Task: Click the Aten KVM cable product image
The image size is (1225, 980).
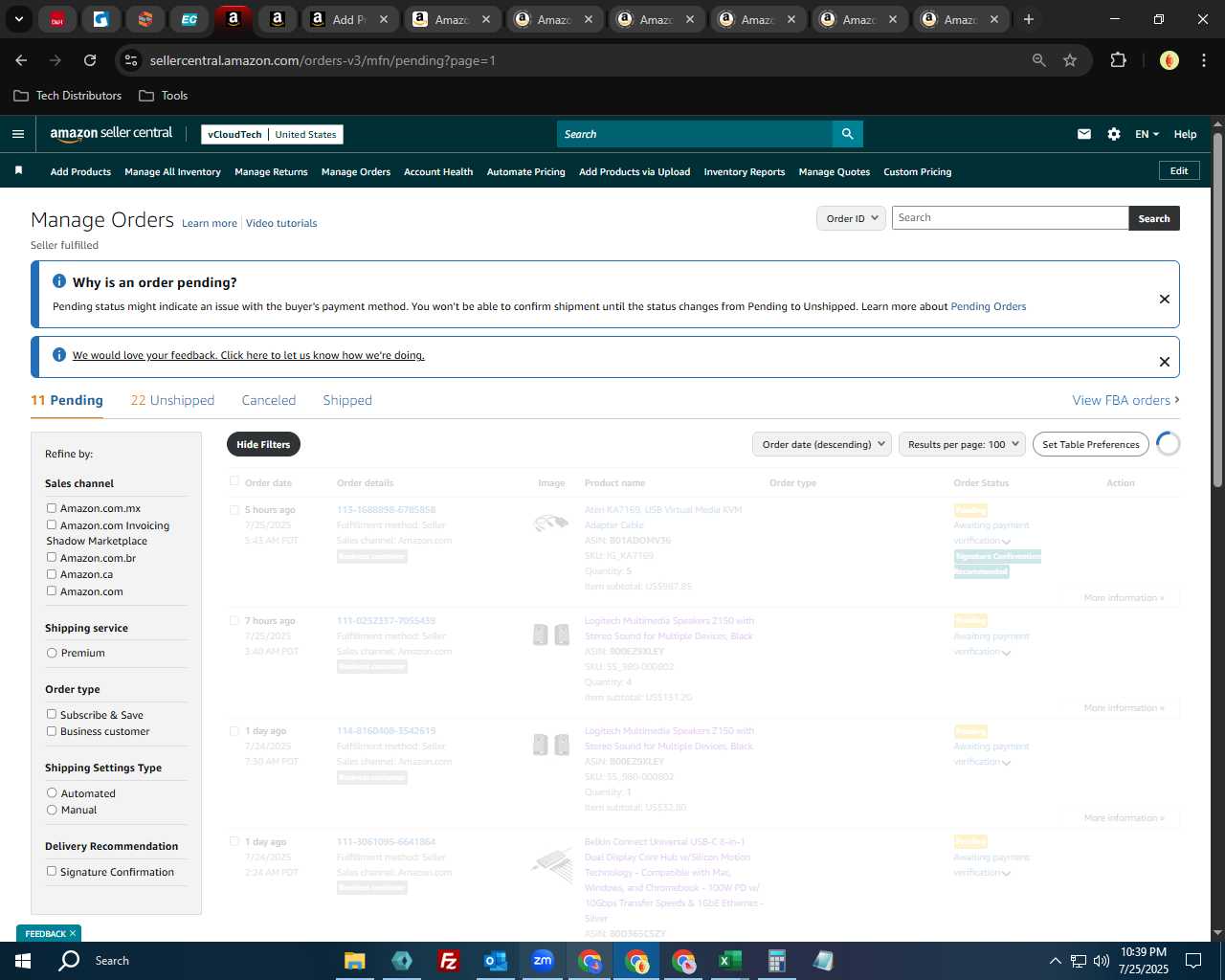Action: point(550,523)
